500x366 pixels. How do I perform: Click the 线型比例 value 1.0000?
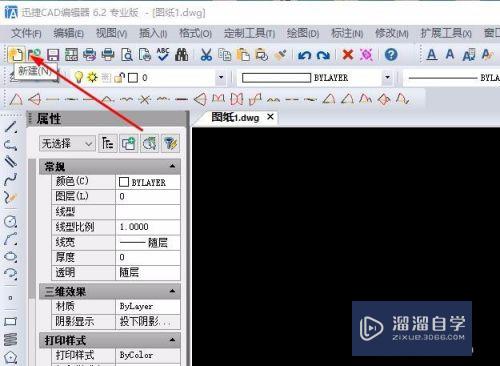(x=148, y=227)
